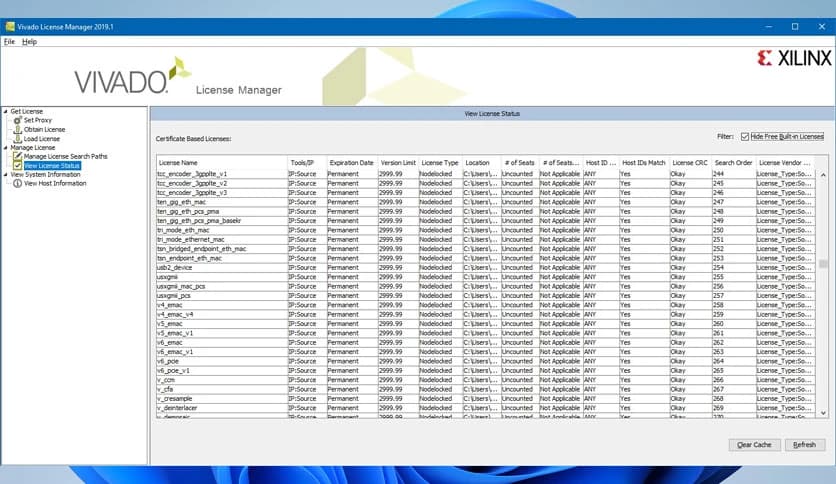
Task: Click the Obtain License icon
Action: pyautogui.click(x=18, y=130)
